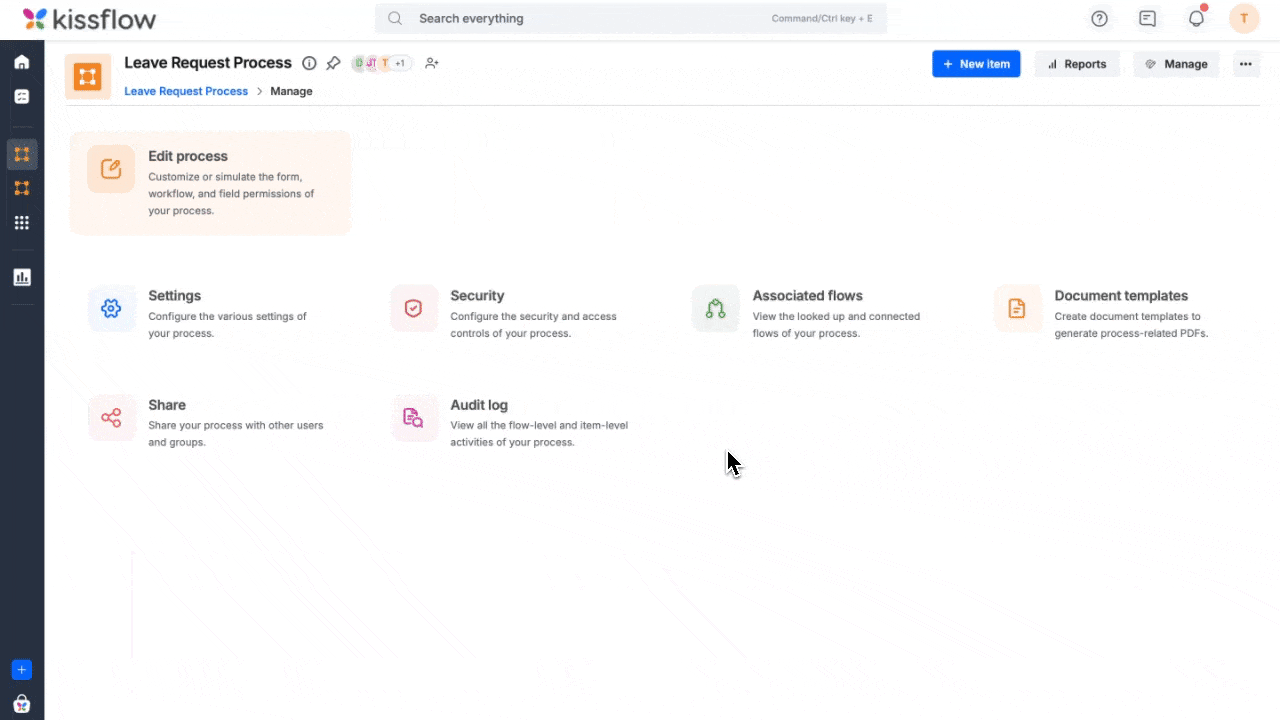Open the more options ellipsis button
1280x720 pixels.
coord(1245,64)
